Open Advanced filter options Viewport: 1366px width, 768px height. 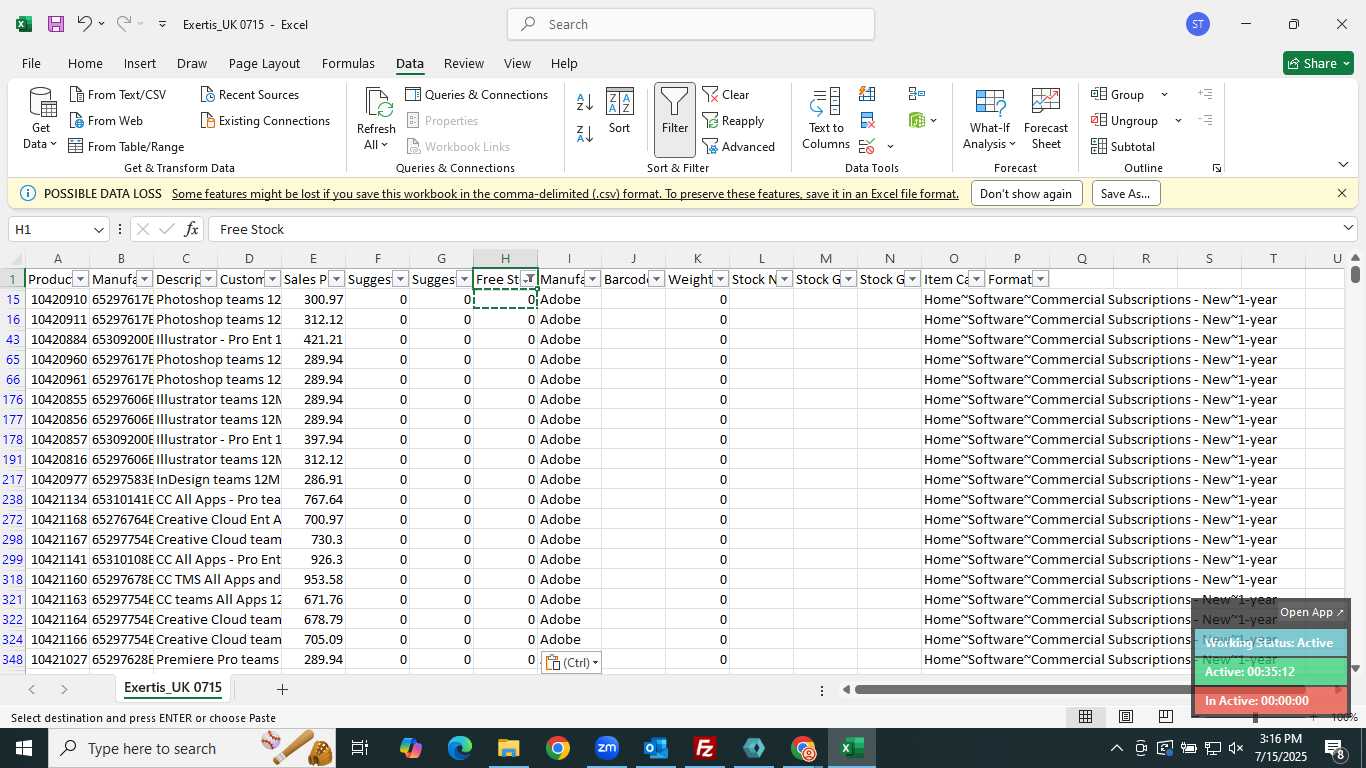tap(738, 146)
